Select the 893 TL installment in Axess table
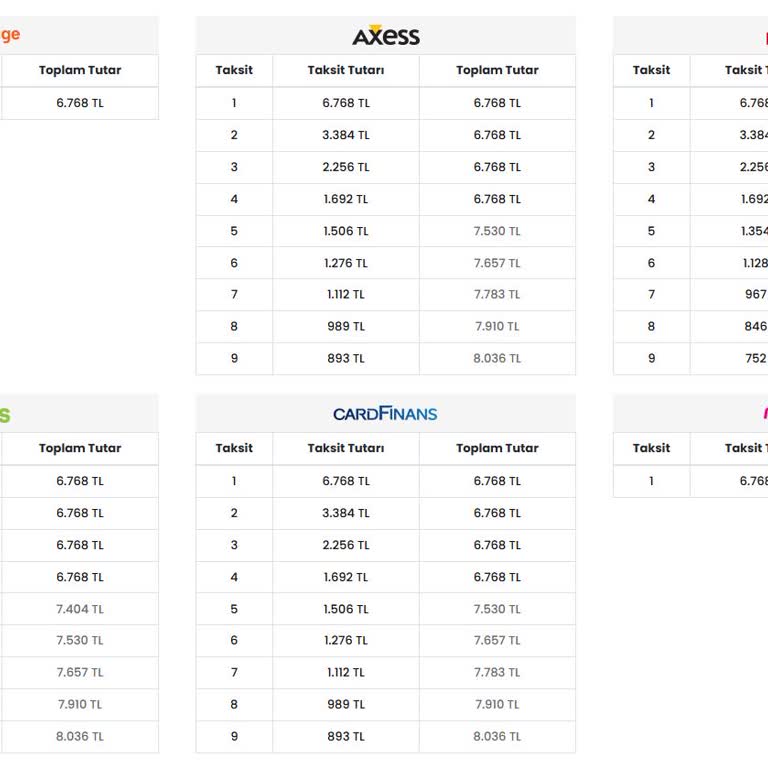Screen dimensions: 768x768 point(346,358)
